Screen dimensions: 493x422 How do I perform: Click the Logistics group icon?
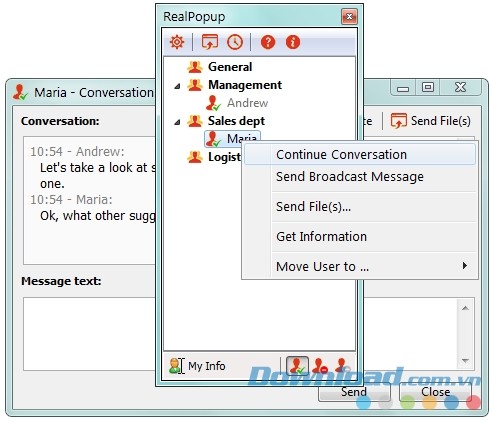(195, 157)
